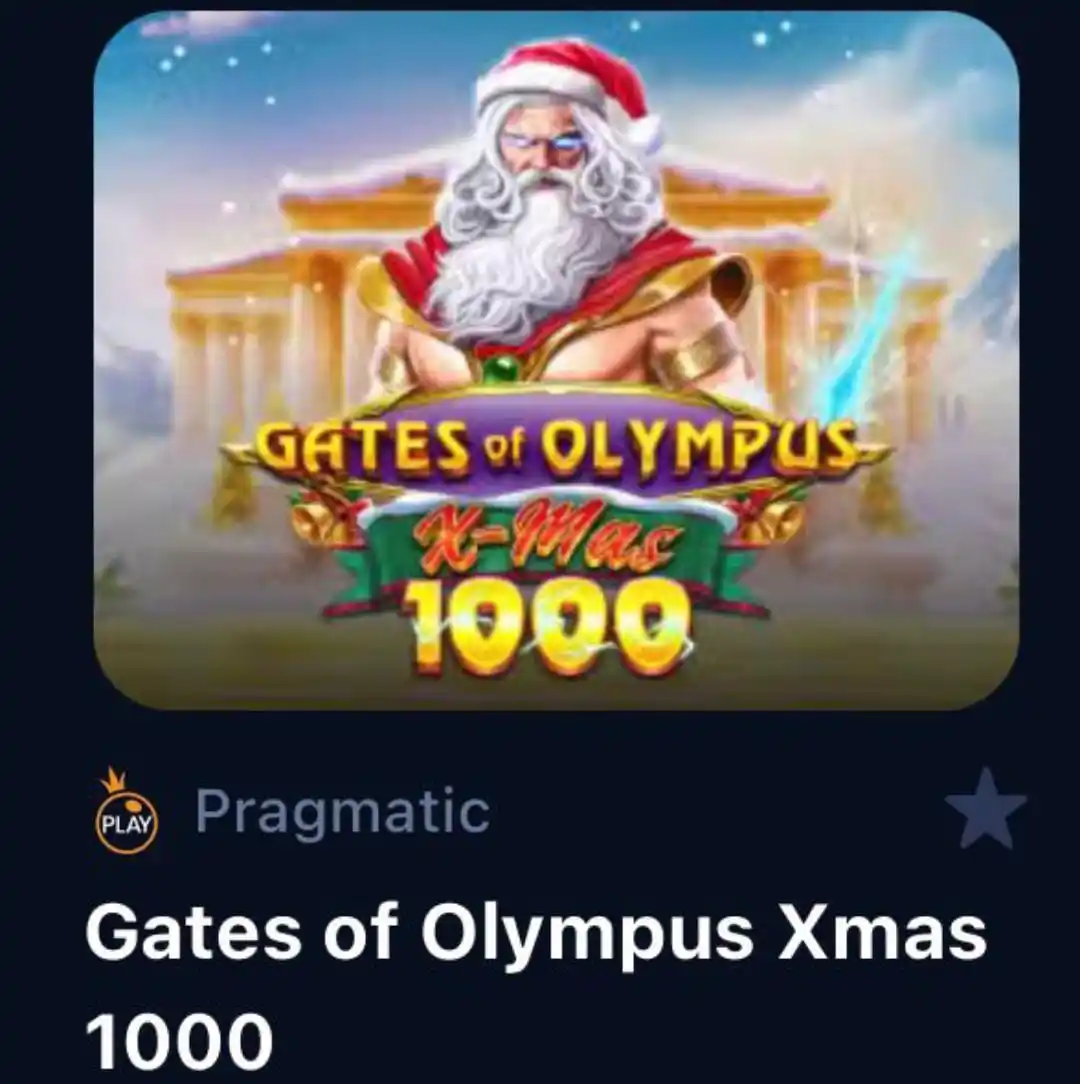Click the crown atop Pragmatic Play logo
Image resolution: width=1080 pixels, height=1084 pixels.
(113, 781)
